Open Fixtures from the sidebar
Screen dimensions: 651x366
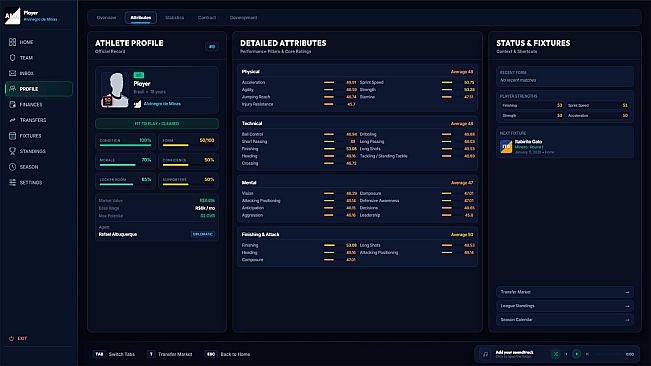coord(39,136)
